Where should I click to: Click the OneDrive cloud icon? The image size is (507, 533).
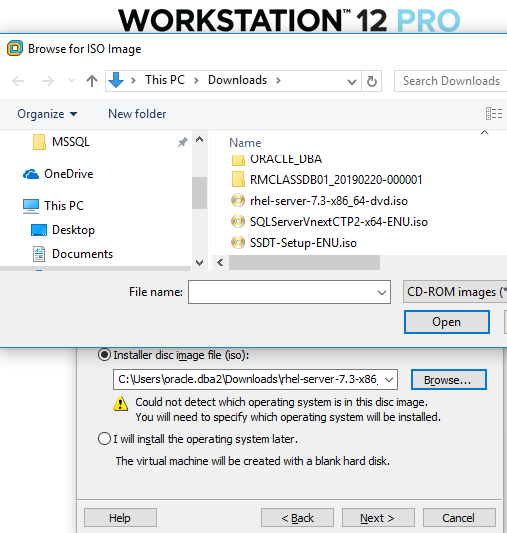[x=31, y=174]
